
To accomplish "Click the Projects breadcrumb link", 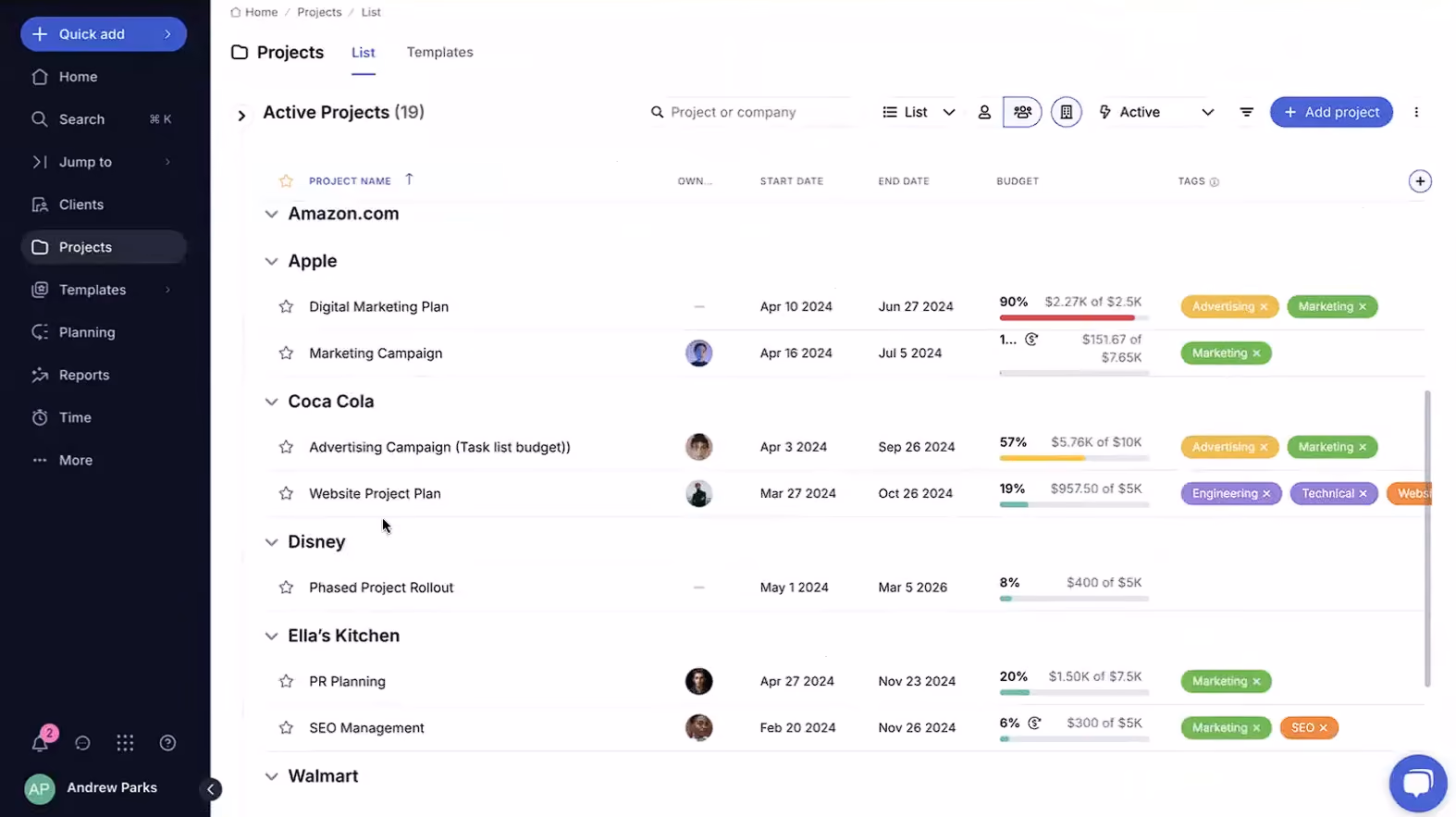I will click(319, 12).
